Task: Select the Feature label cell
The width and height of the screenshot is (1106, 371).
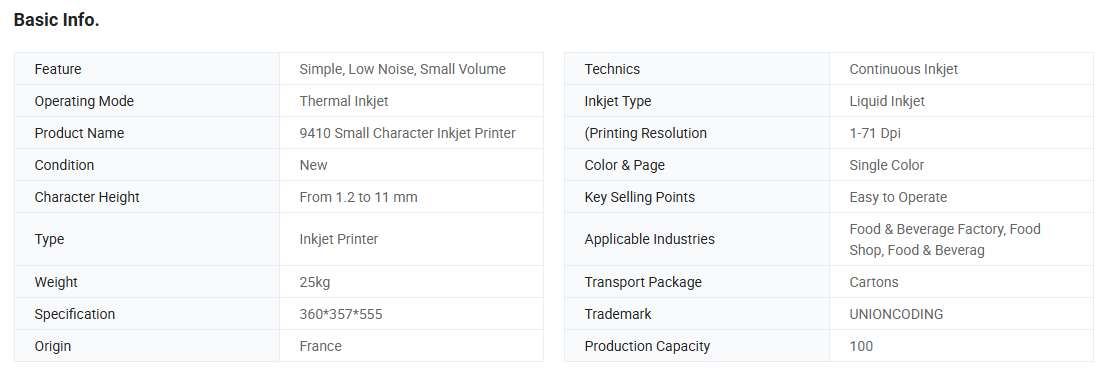Action: pyautogui.click(x=147, y=69)
